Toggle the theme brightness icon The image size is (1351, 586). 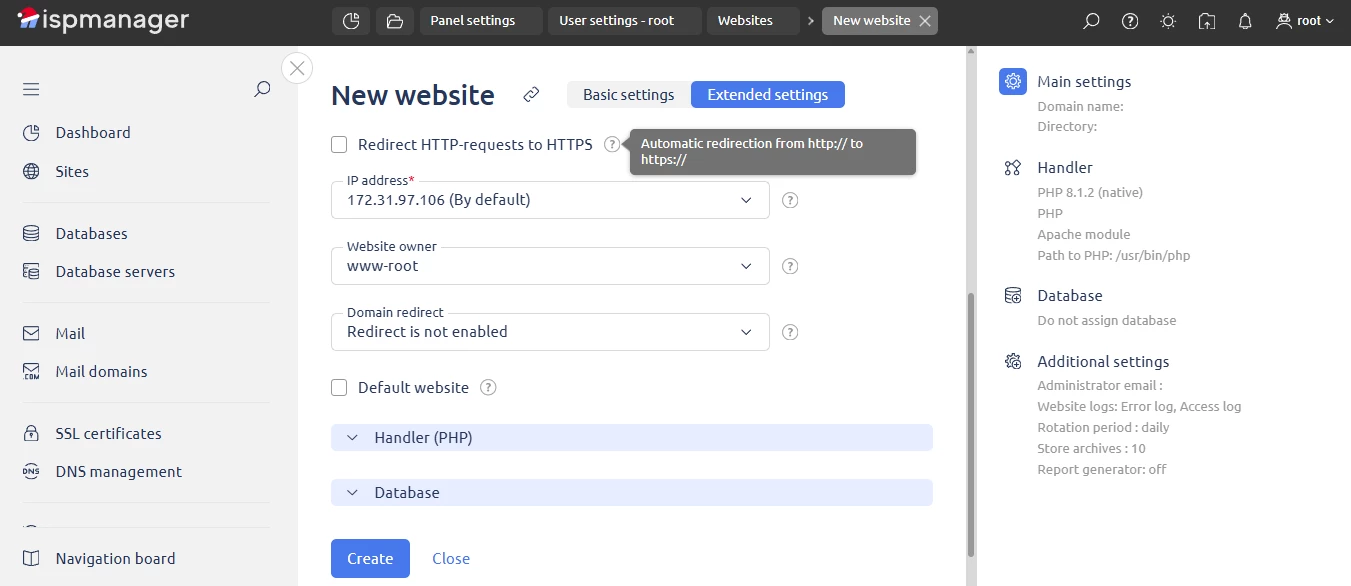1167,20
